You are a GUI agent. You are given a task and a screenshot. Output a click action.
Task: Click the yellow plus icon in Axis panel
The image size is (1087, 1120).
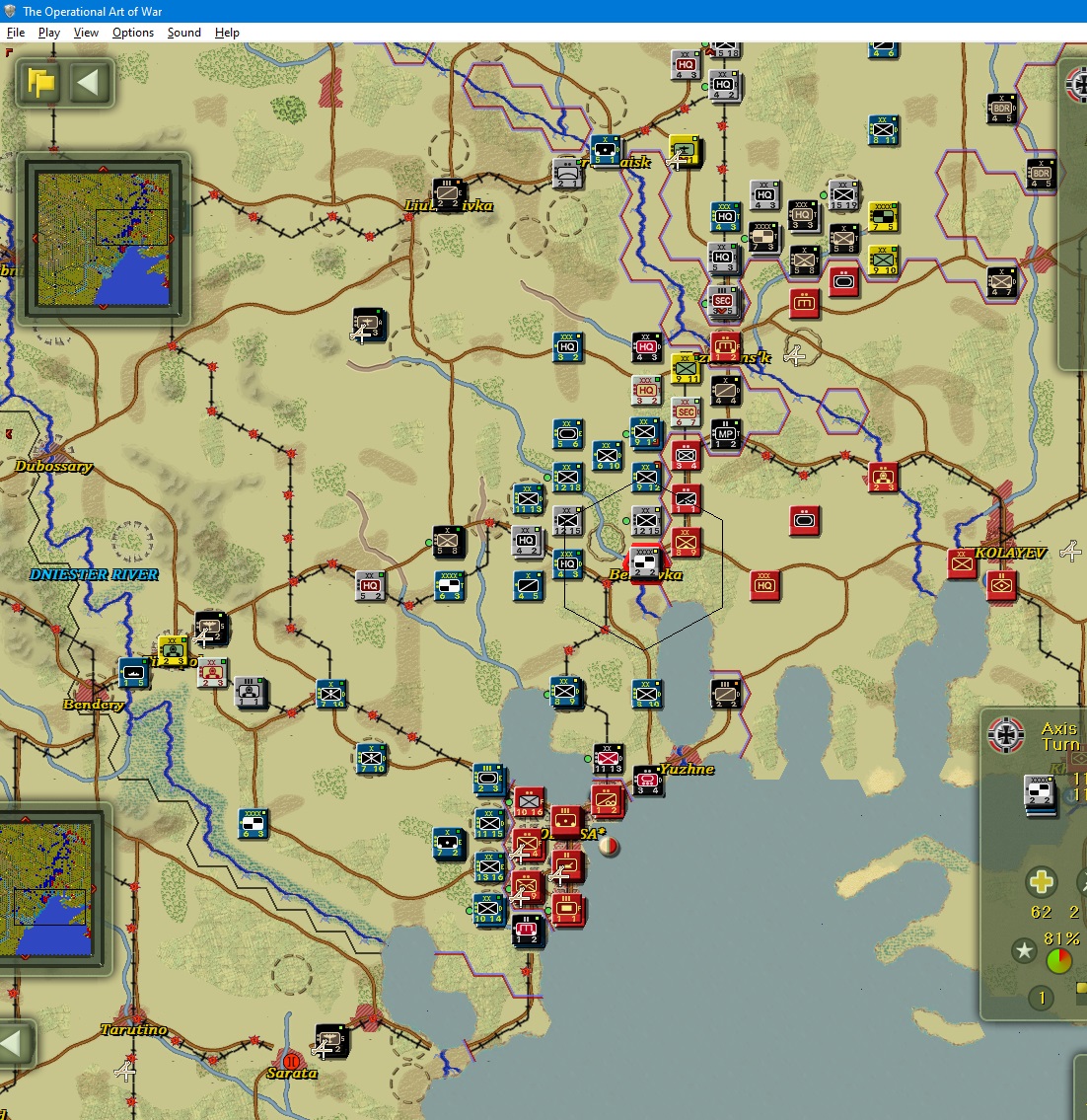click(1041, 881)
